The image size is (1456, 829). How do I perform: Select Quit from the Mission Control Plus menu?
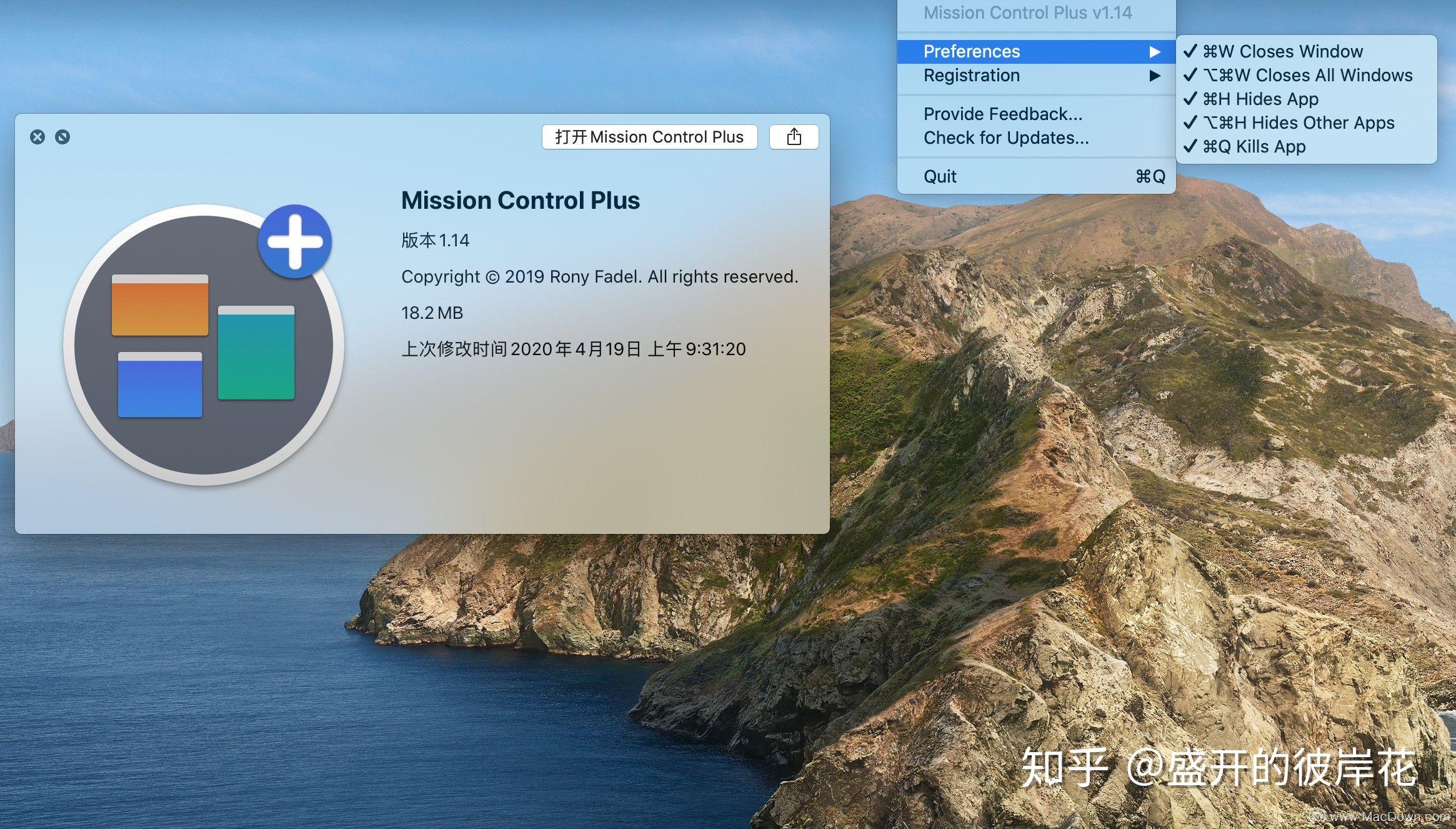click(939, 176)
